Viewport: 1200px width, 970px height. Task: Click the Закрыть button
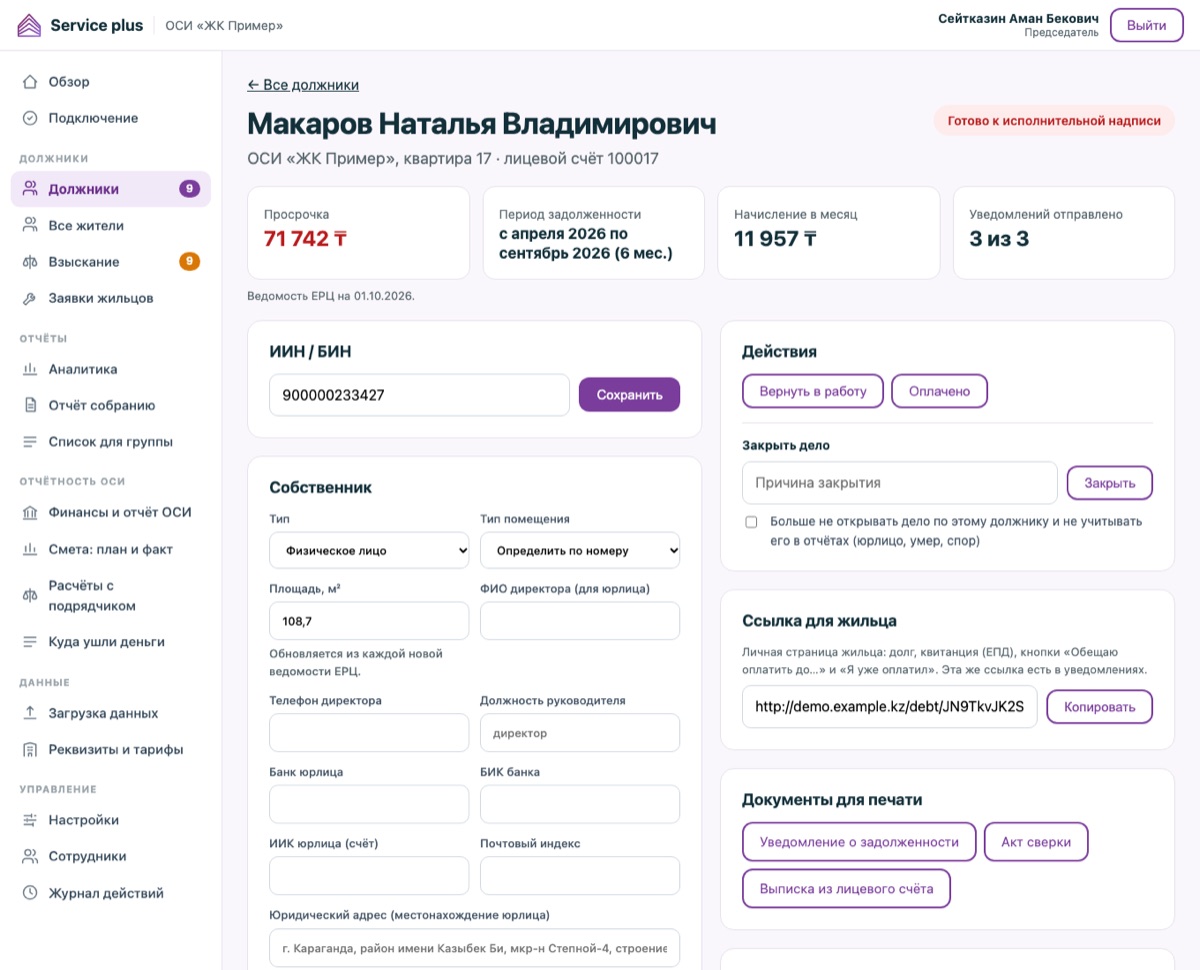point(1110,483)
